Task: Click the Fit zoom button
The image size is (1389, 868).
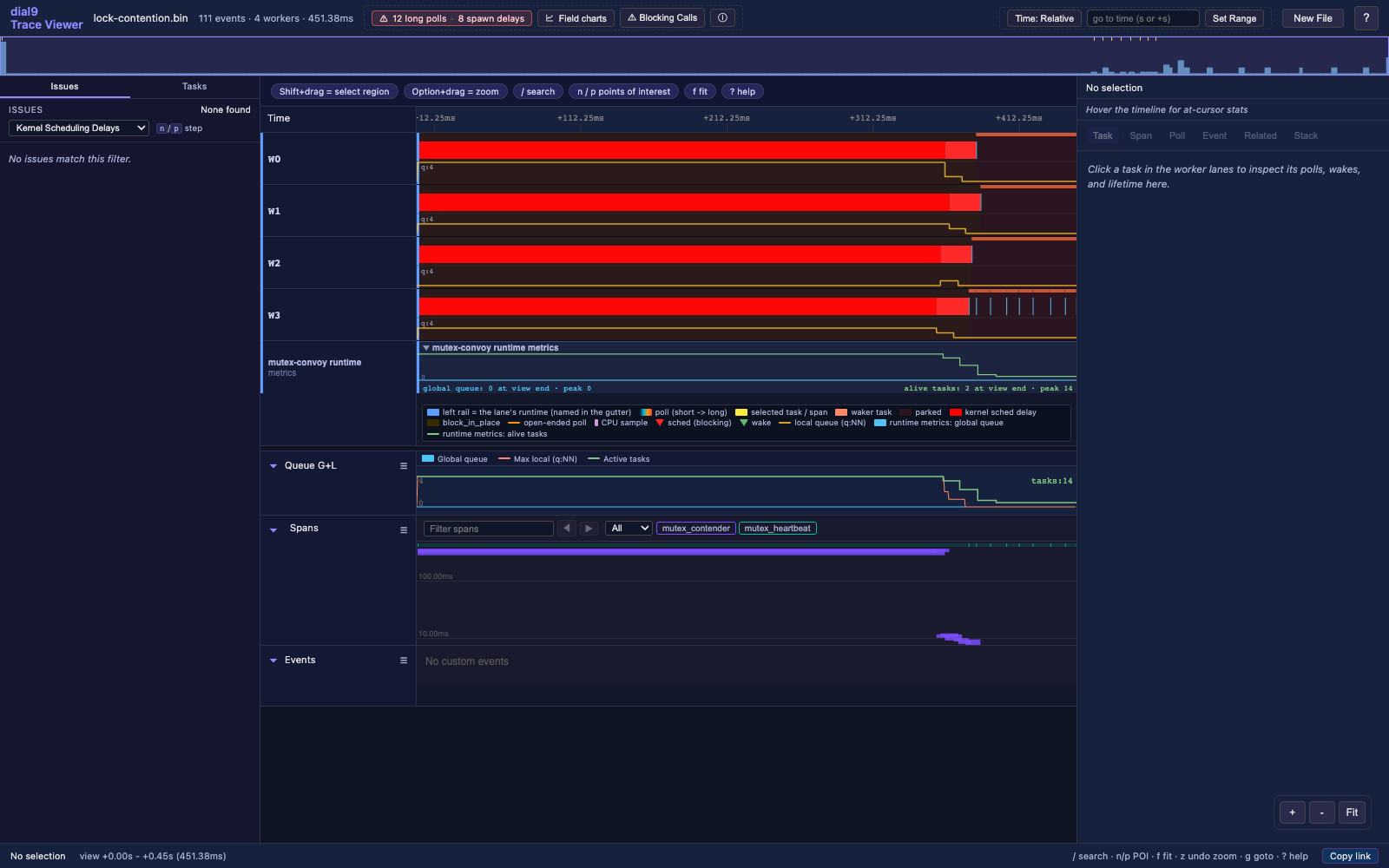Action: coord(1352,812)
